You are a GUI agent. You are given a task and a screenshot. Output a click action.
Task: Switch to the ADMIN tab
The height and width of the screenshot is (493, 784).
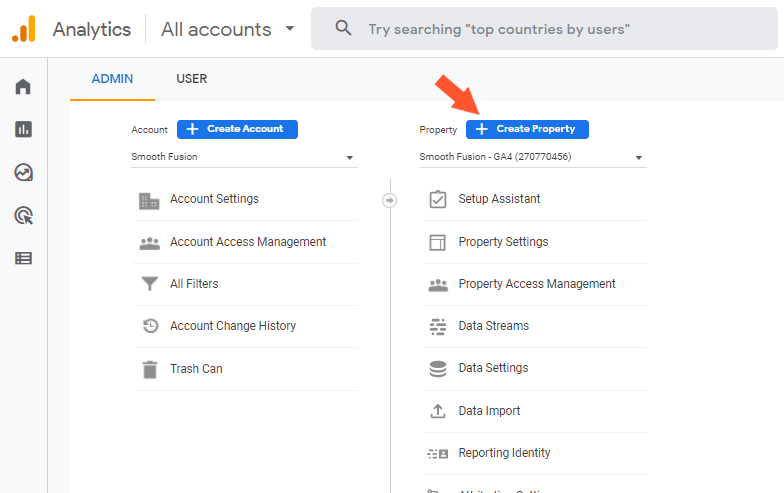coord(112,79)
